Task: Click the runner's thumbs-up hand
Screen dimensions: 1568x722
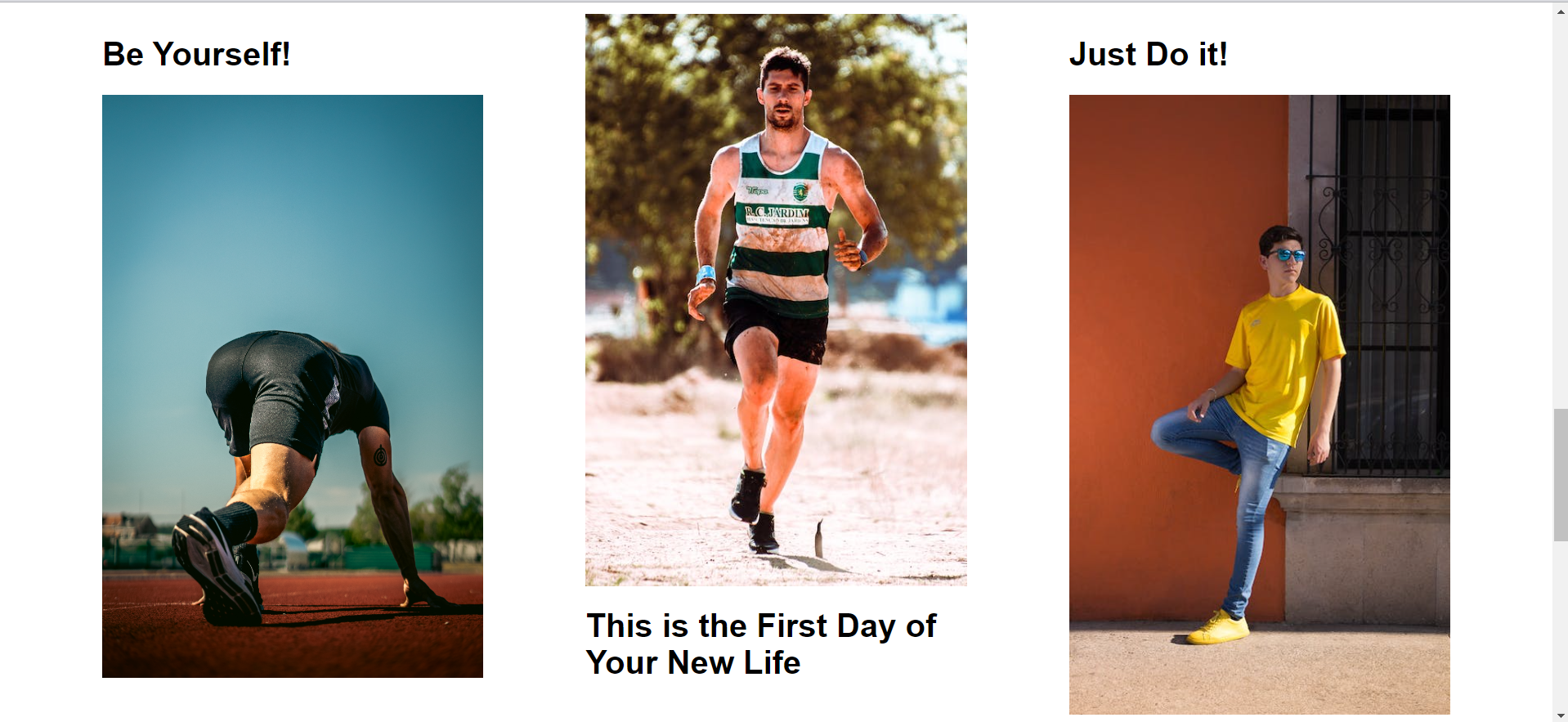Action: [849, 249]
